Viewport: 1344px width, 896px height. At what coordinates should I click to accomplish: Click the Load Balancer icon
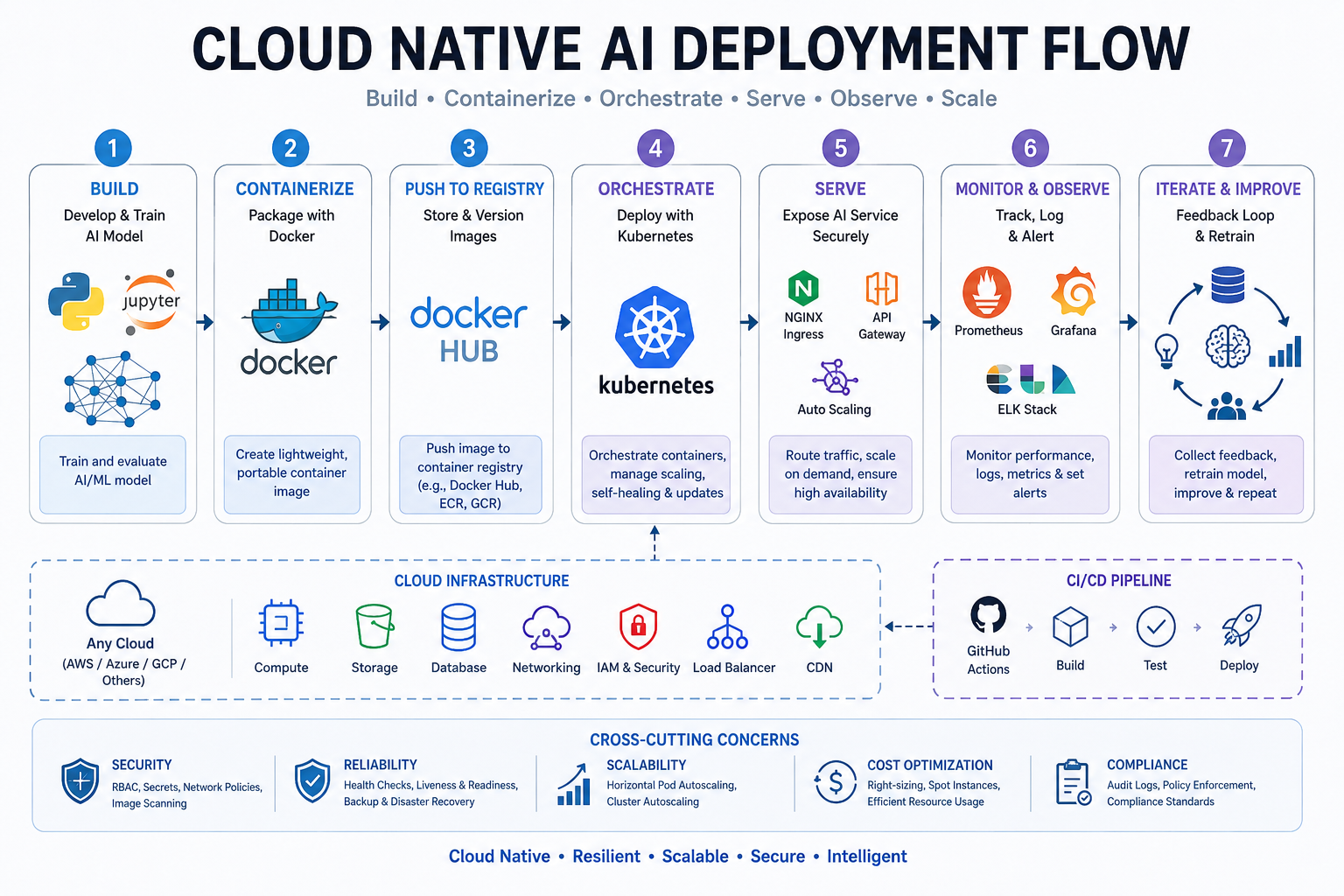click(x=727, y=626)
